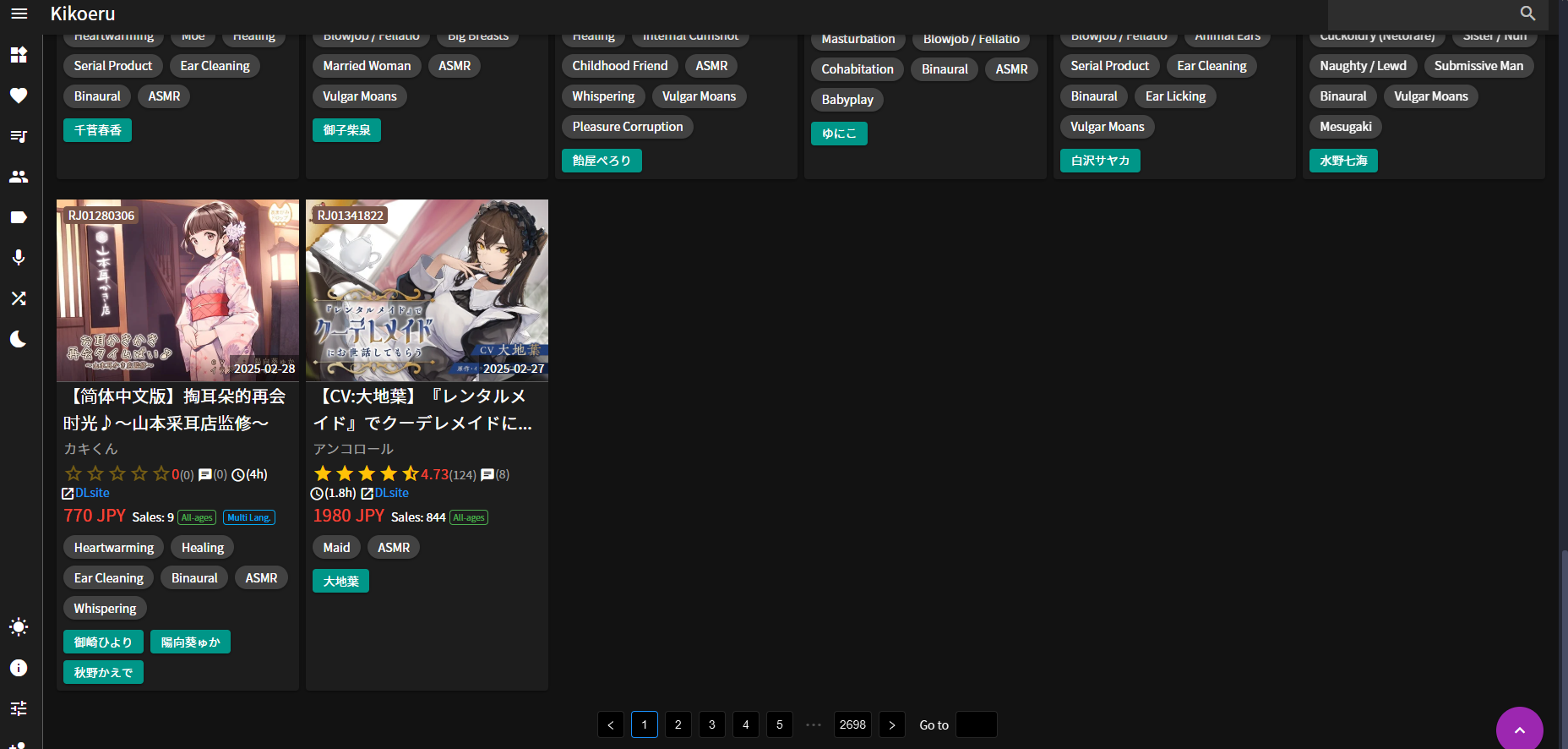
Task: Select voice actor 大地葉 chip
Action: 340,581
